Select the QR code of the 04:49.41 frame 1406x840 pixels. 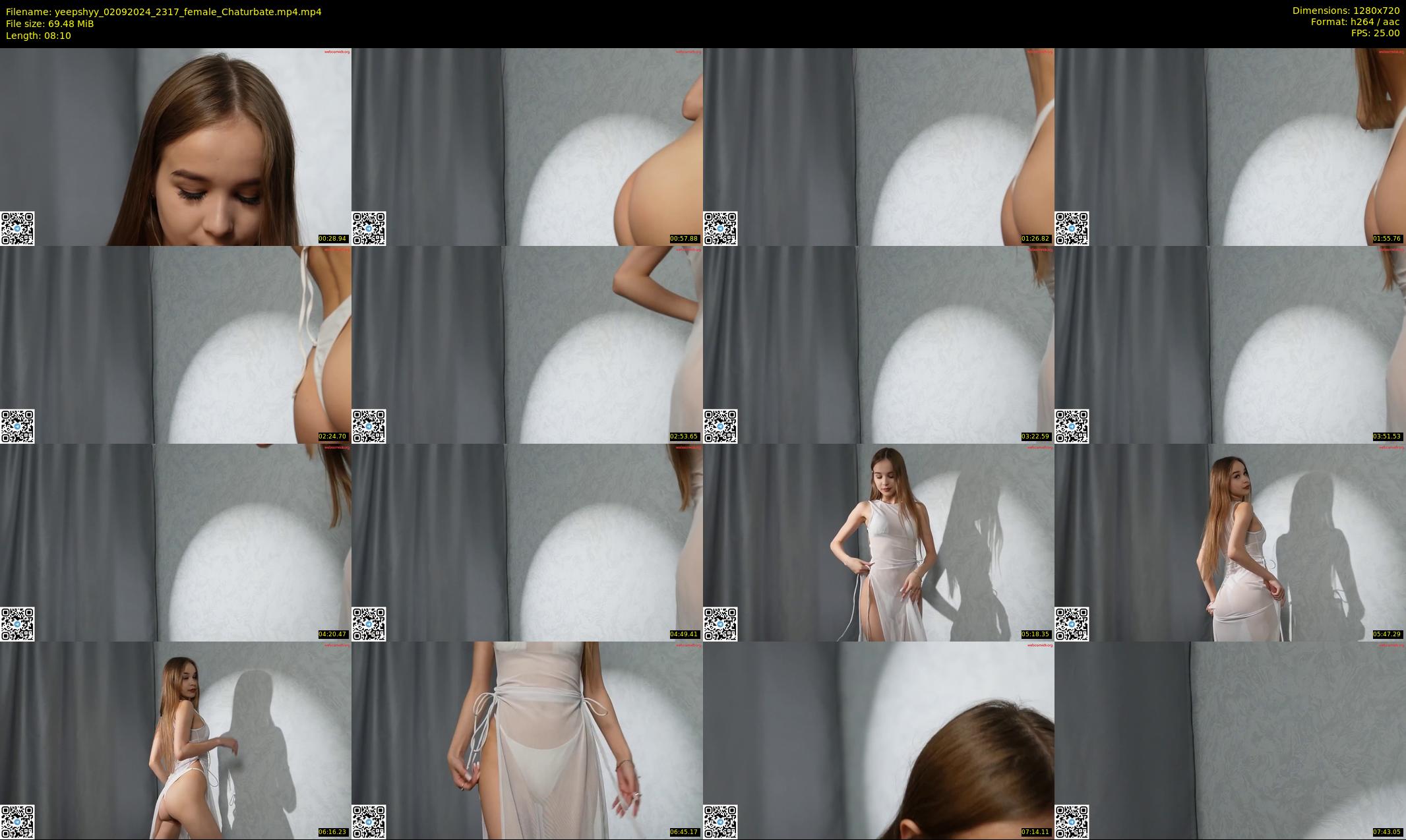click(x=369, y=624)
